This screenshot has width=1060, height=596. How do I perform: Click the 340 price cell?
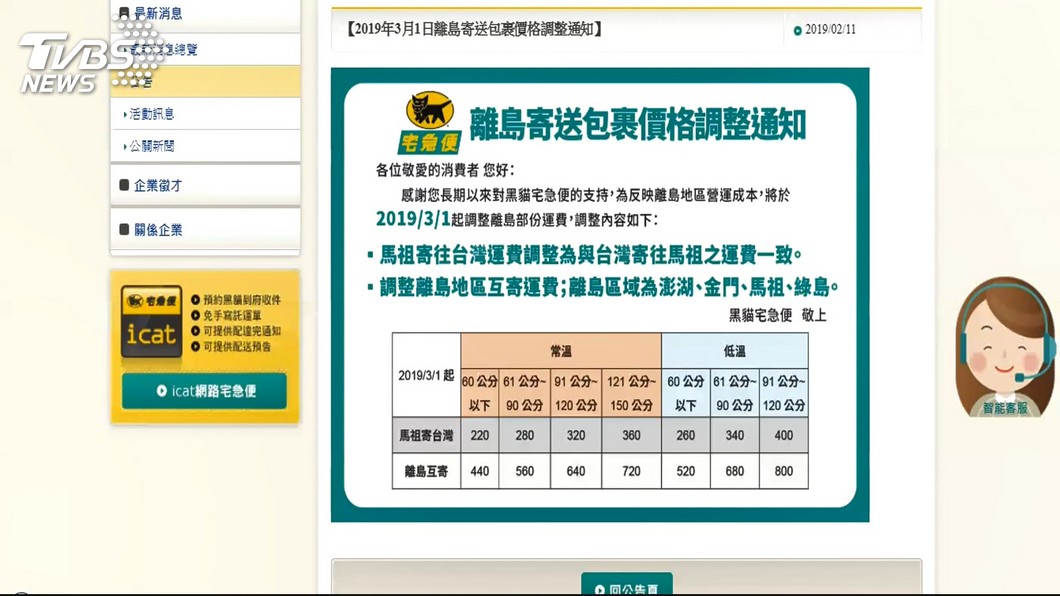[x=735, y=436]
